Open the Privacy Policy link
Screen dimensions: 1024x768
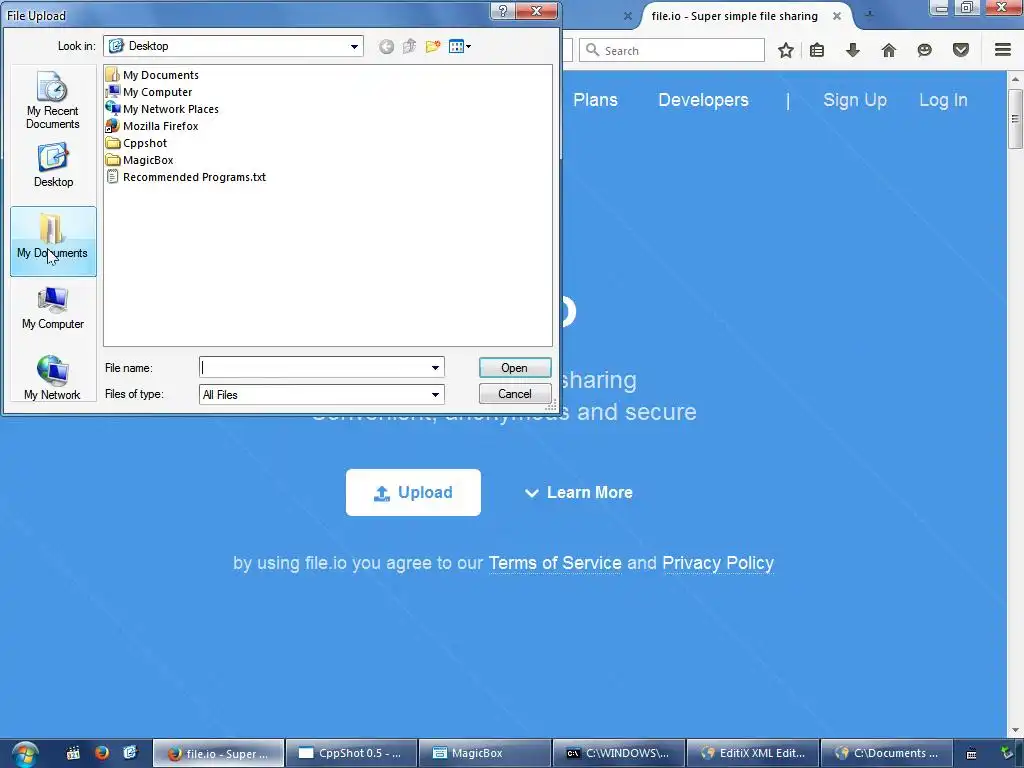(x=718, y=563)
